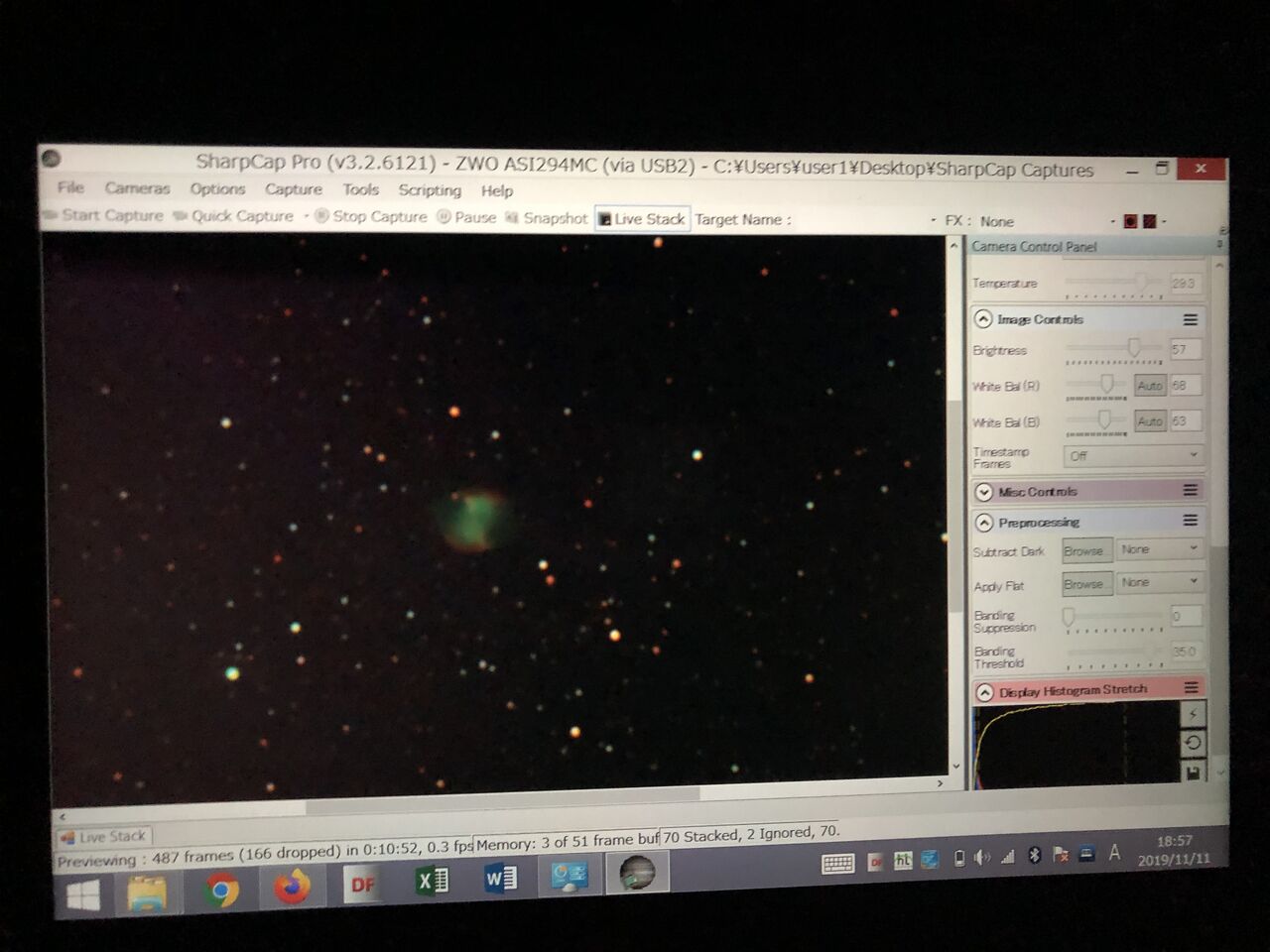The width and height of the screenshot is (1270, 952).
Task: Click the Start Capture toolbar button
Action: pos(104,215)
